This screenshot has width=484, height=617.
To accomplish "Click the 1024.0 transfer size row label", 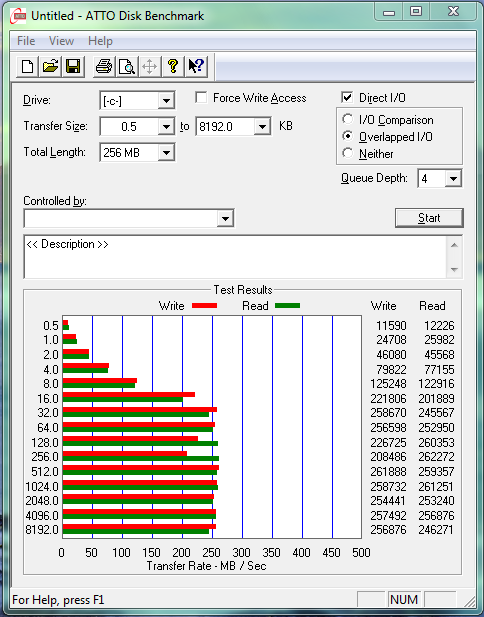I will tap(42, 487).
